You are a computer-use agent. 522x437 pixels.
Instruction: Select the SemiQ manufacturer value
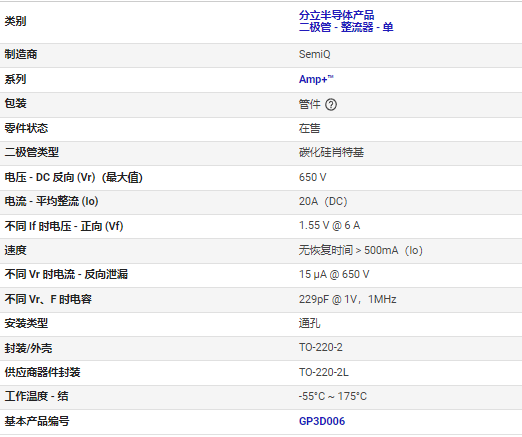pyautogui.click(x=314, y=54)
